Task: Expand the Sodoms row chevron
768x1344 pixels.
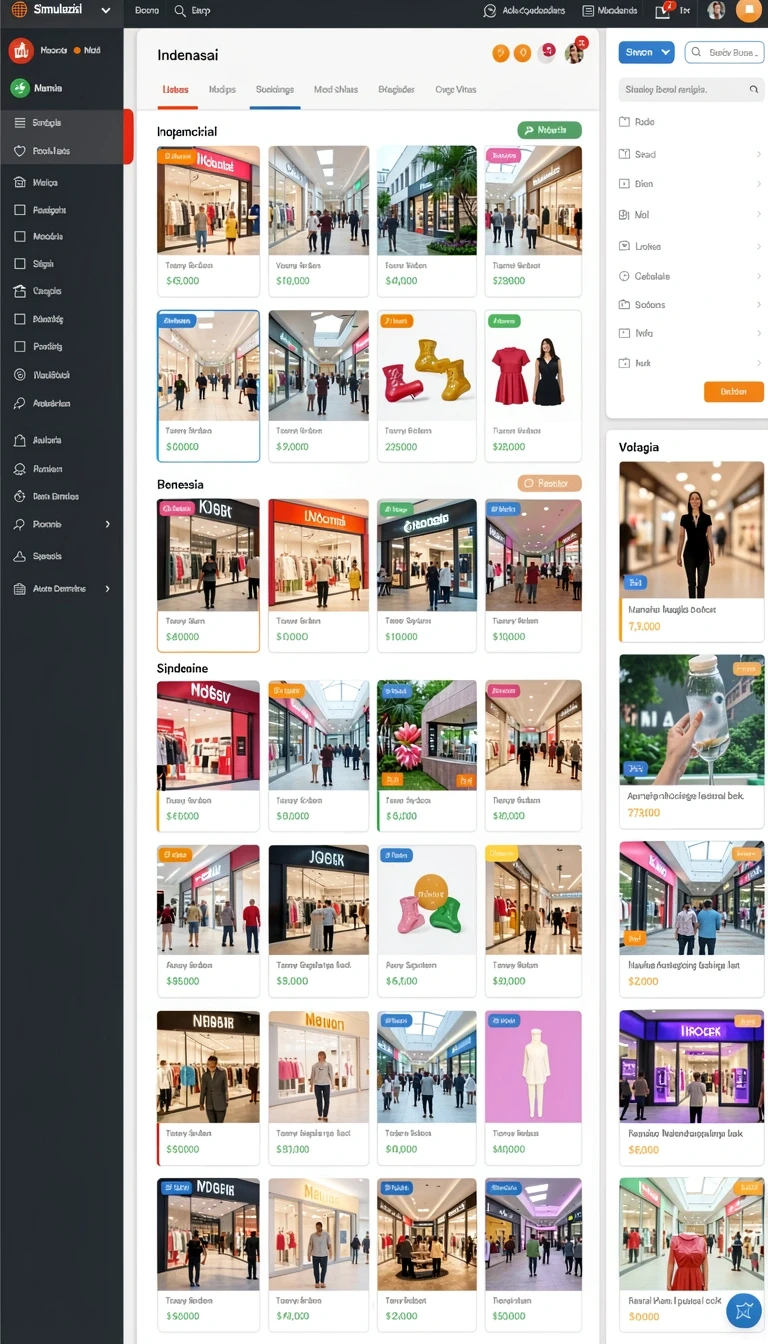Action: 759,305
